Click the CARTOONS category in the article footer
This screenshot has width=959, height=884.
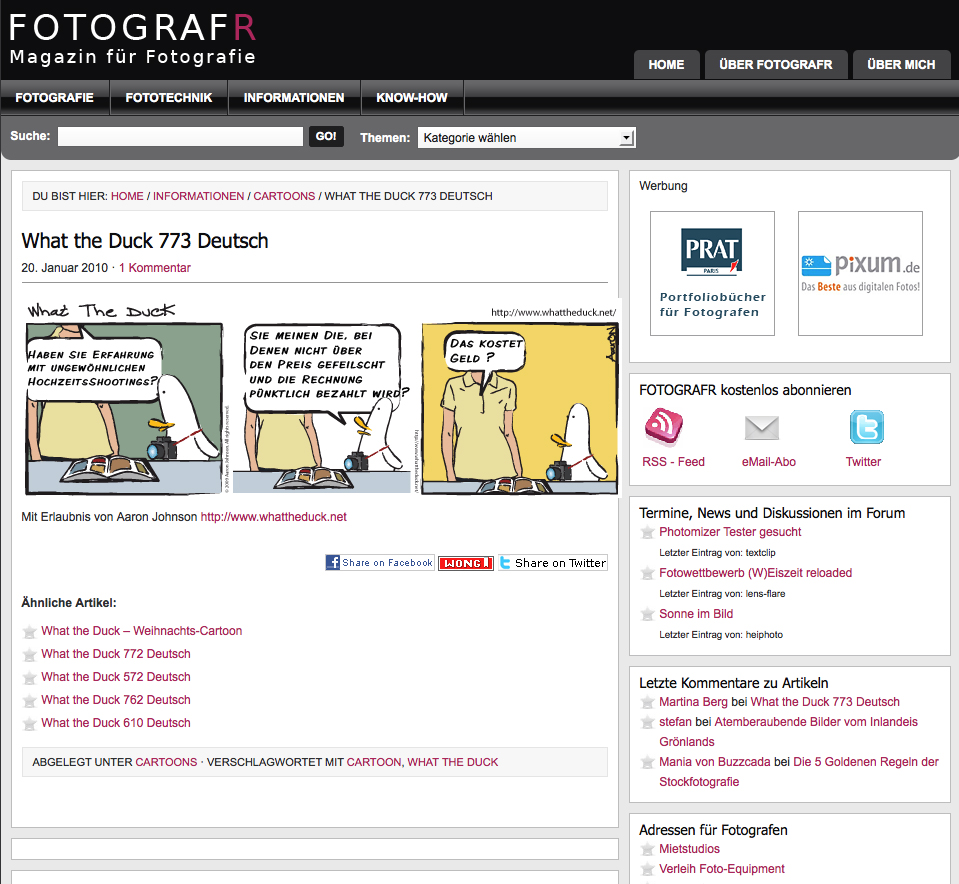[x=166, y=762]
